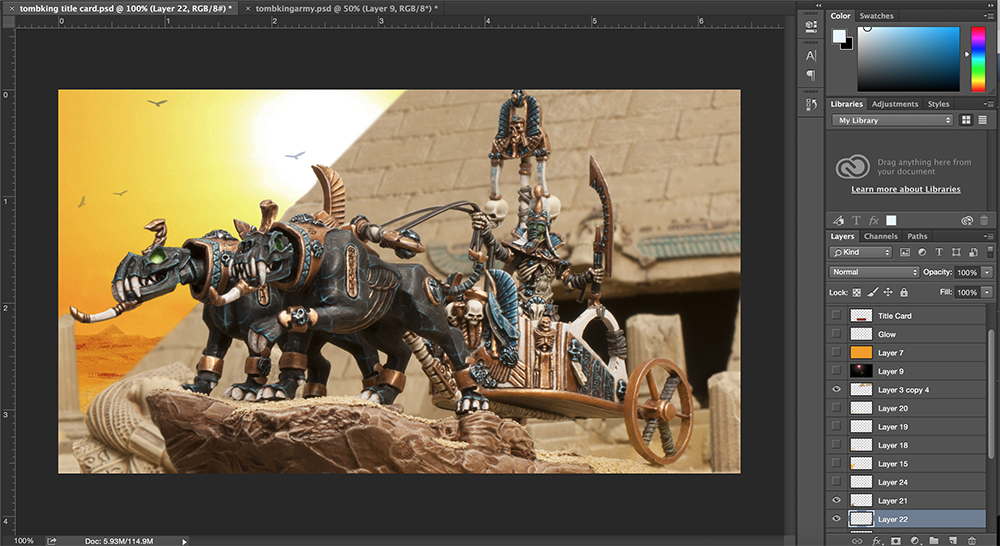Switch to the Channels tab
Screen dimensions: 1000x546
881,236
